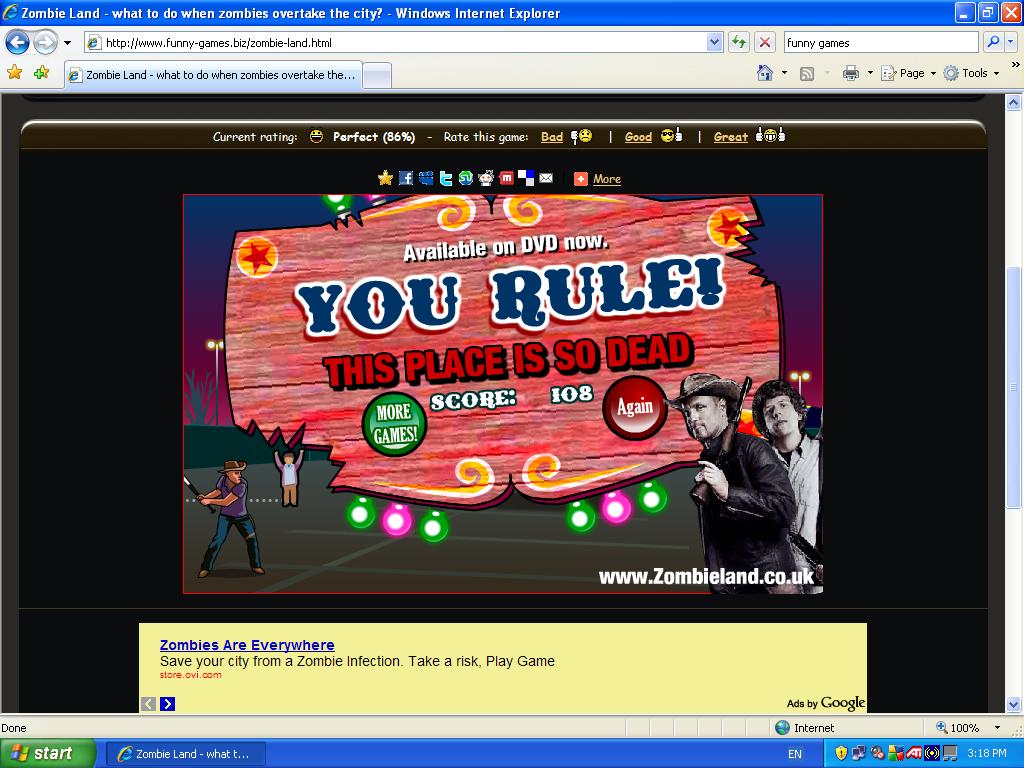Click the Home icon in toolbar
The height and width of the screenshot is (768, 1024).
pyautogui.click(x=765, y=73)
